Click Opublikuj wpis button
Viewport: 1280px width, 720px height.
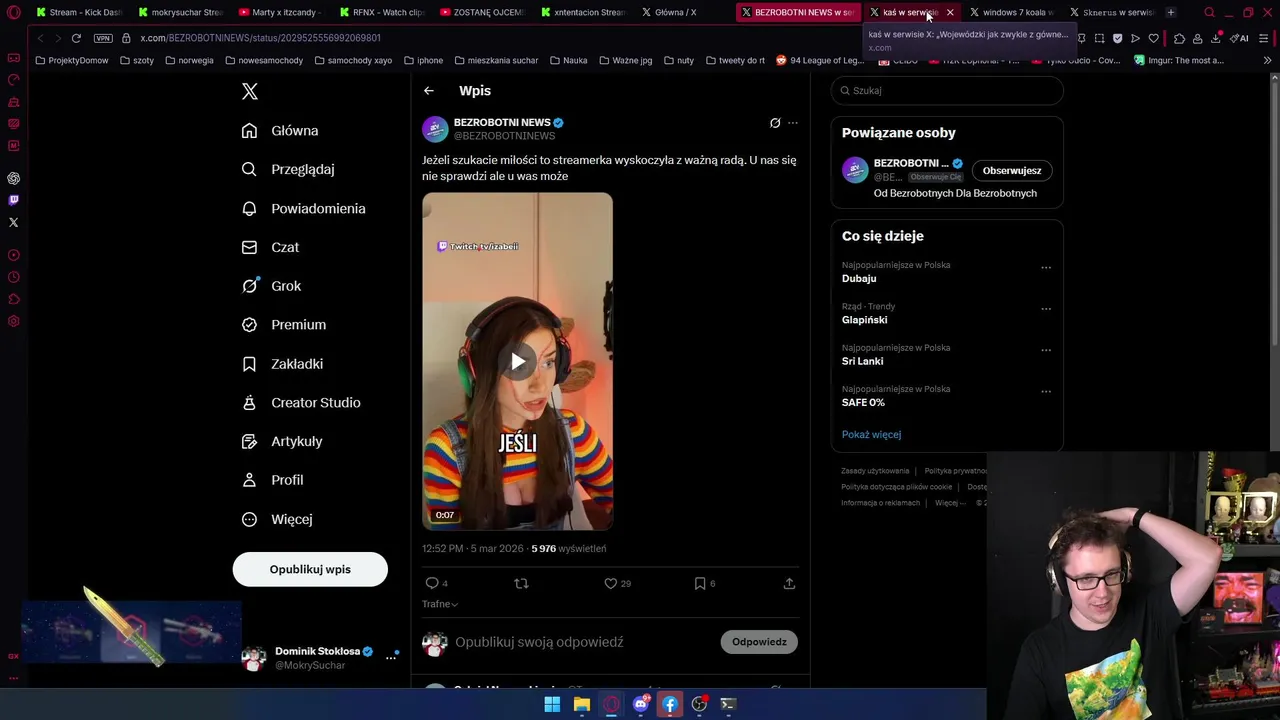tap(310, 569)
